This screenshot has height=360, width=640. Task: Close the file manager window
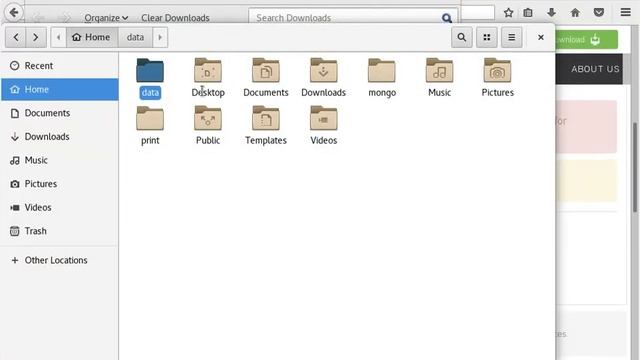[541, 37]
